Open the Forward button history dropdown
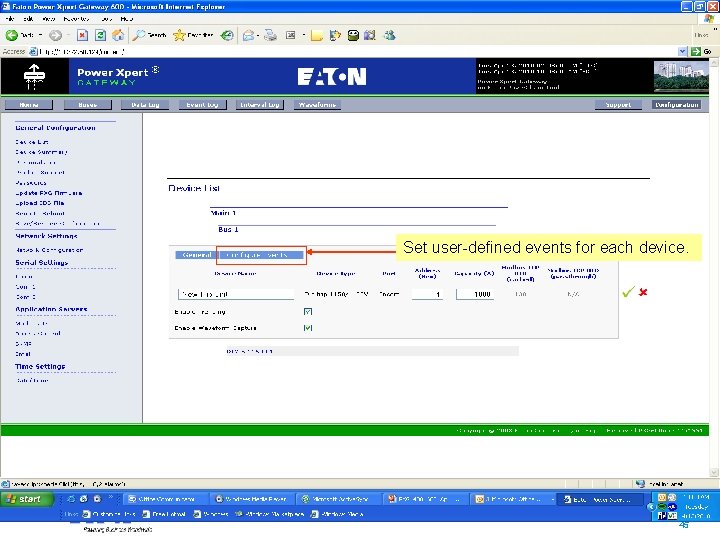 click(68, 35)
